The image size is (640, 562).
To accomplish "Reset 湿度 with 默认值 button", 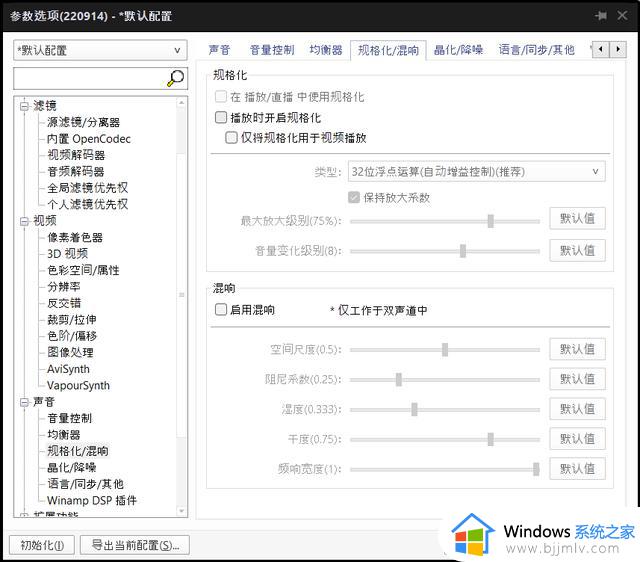I will tap(577, 409).
